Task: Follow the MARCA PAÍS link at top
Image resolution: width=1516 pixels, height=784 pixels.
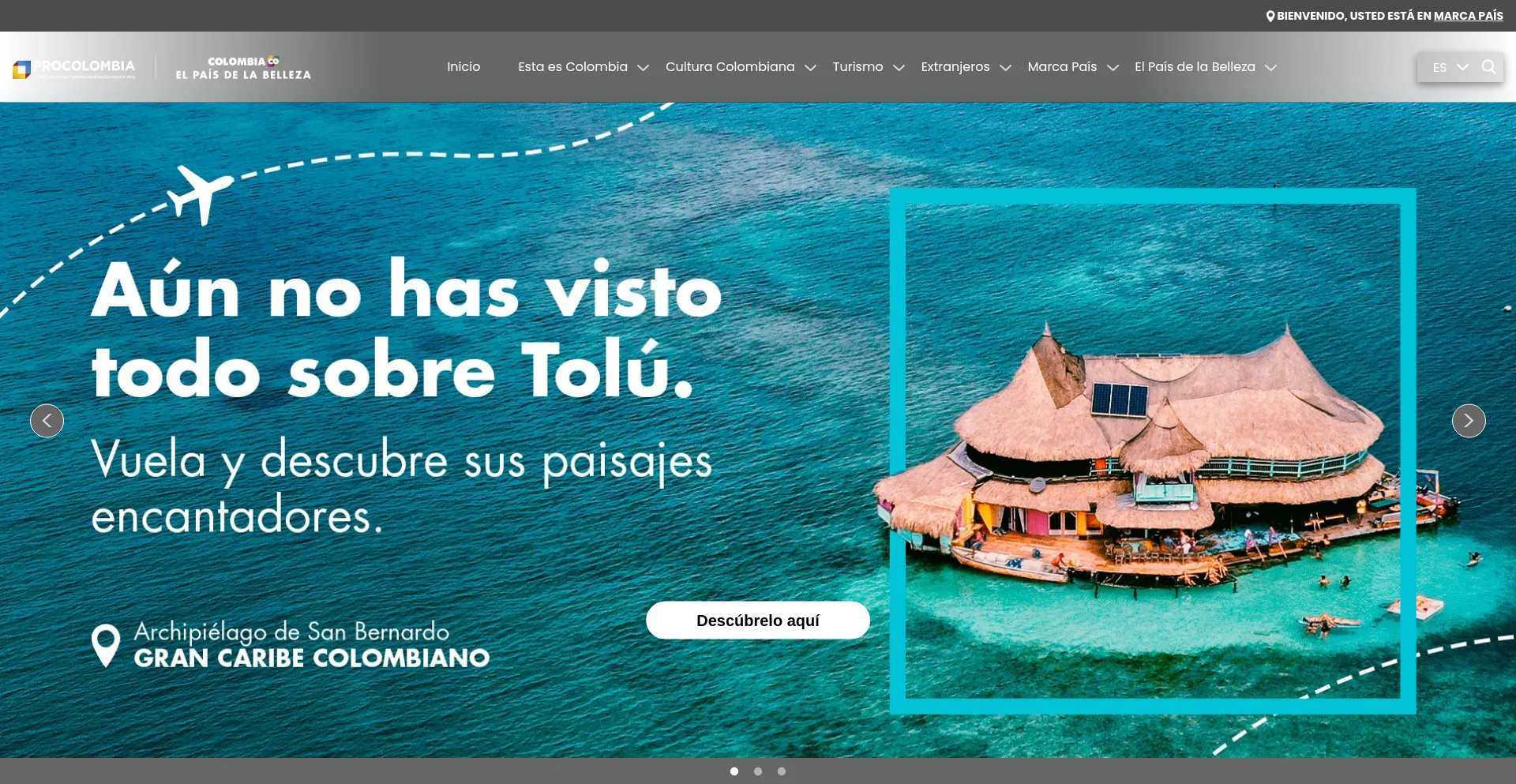Action: coord(1469,15)
